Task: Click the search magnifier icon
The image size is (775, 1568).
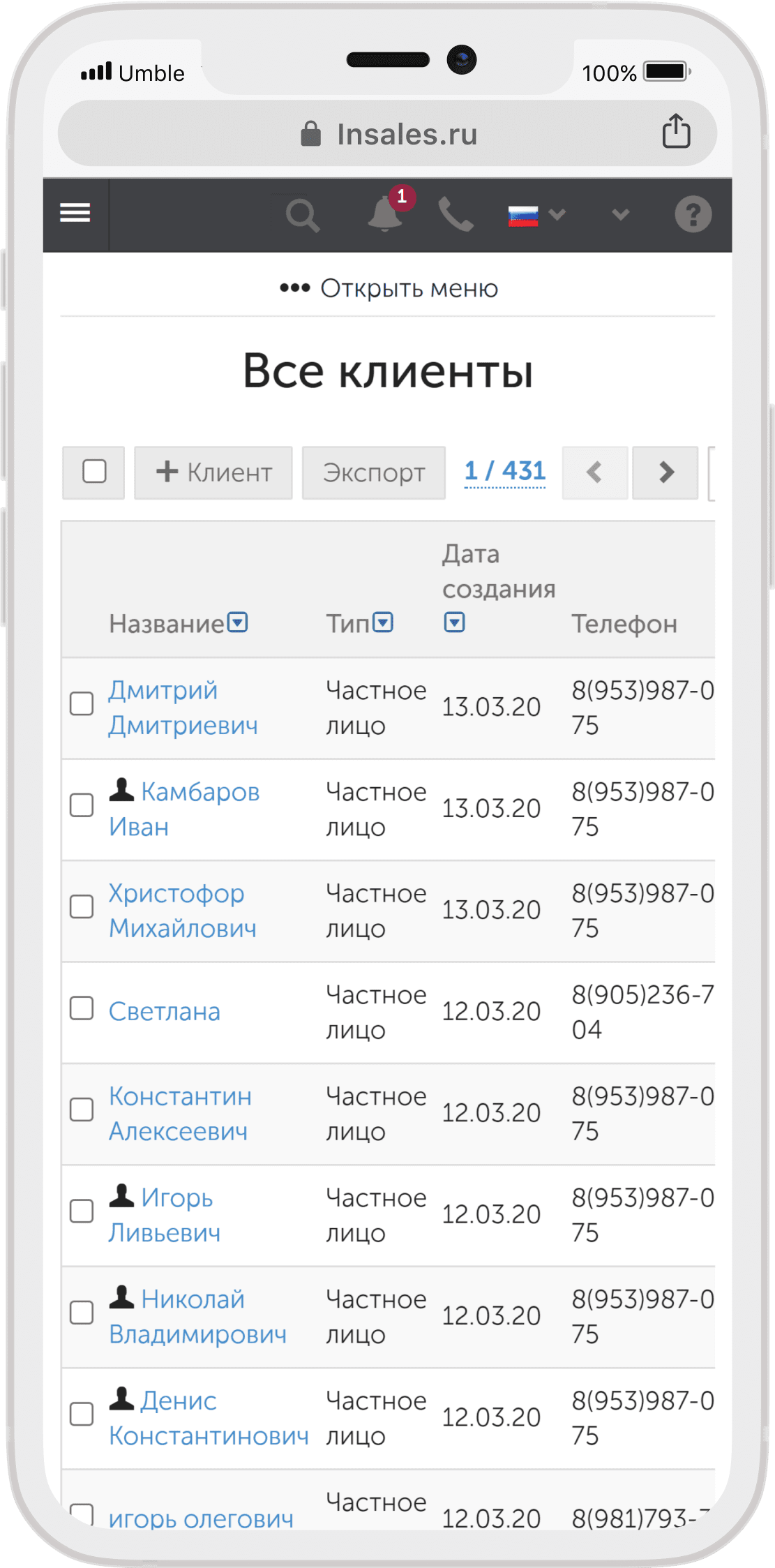Action: (x=302, y=215)
